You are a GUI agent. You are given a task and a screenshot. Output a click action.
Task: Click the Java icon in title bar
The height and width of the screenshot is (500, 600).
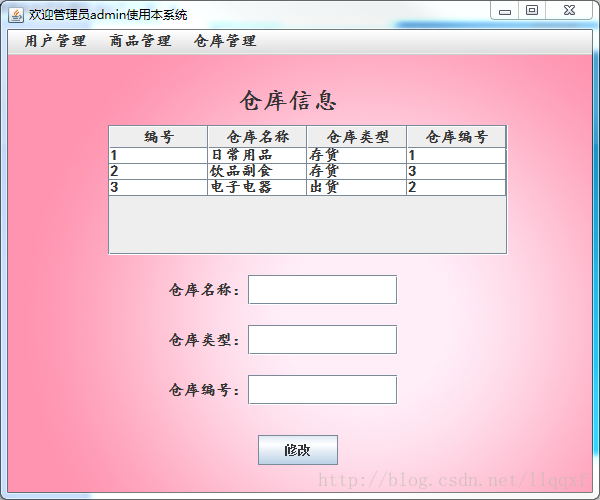click(x=16, y=15)
